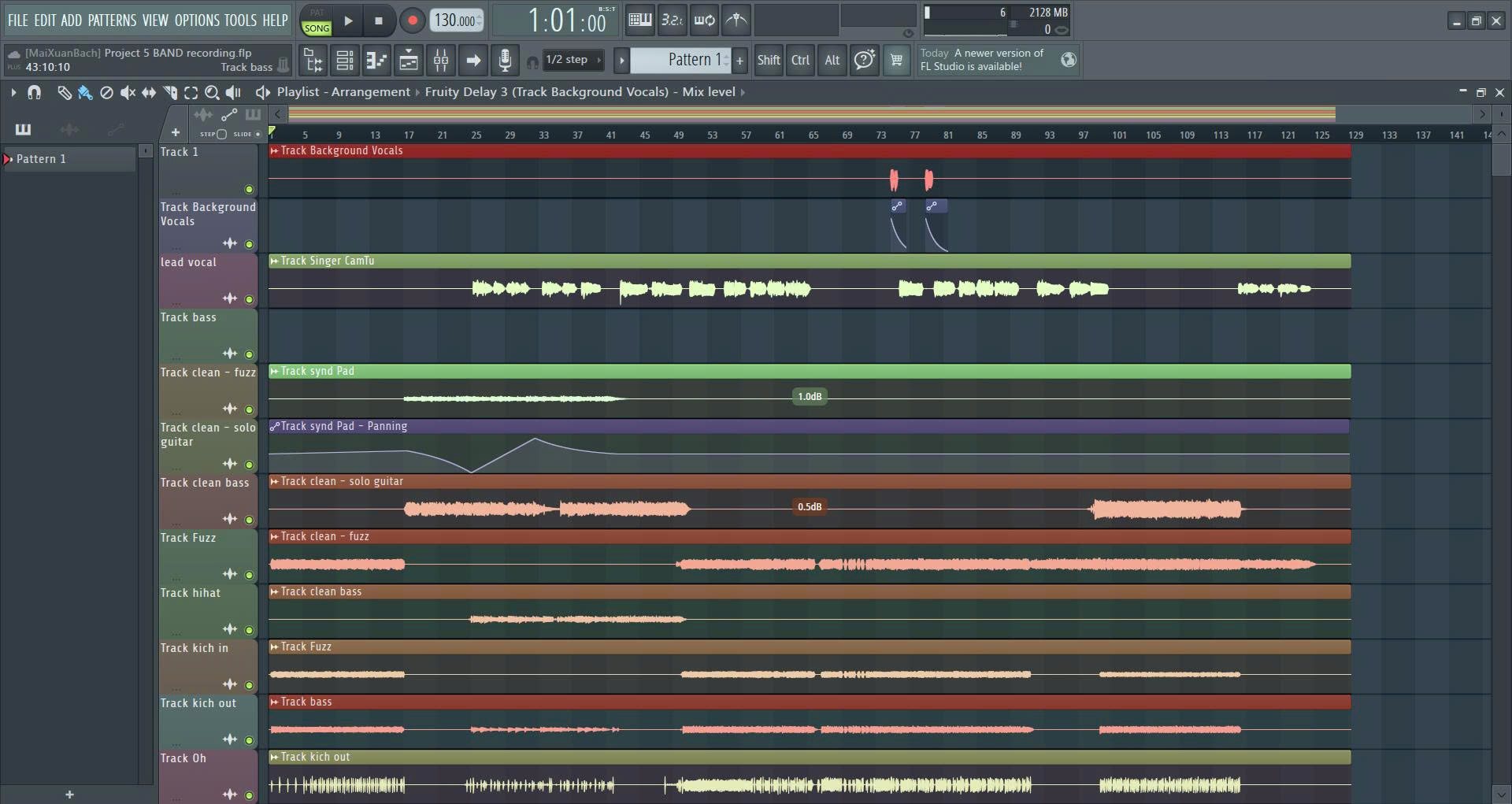Click the 130.000 tempo field
Image resolution: width=1512 pixels, height=804 pixels.
point(457,20)
